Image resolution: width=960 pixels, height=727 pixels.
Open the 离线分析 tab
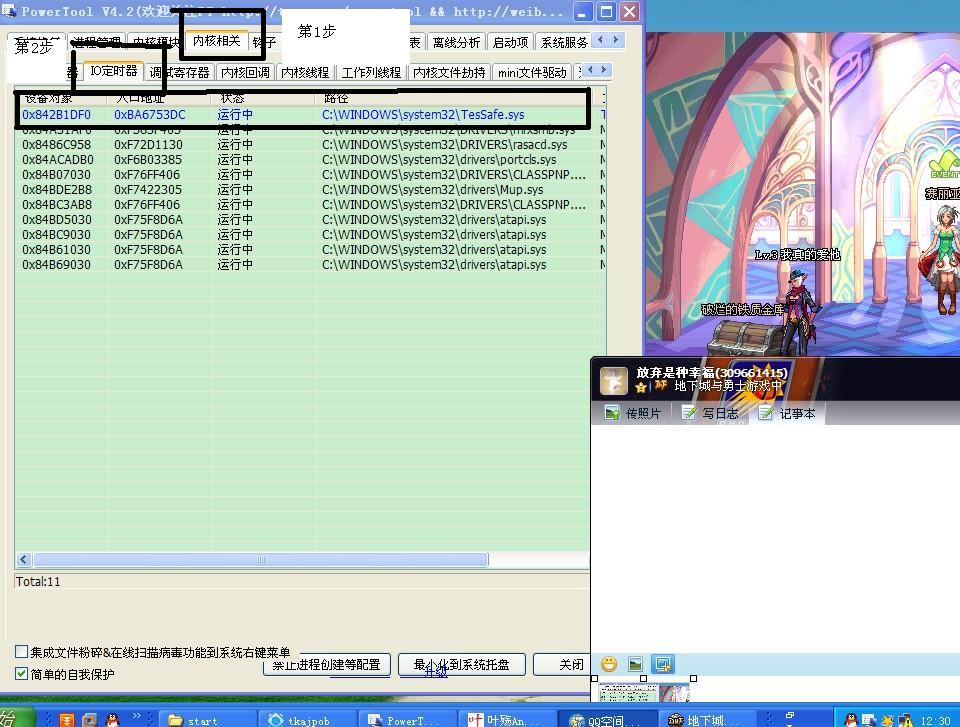click(x=456, y=42)
